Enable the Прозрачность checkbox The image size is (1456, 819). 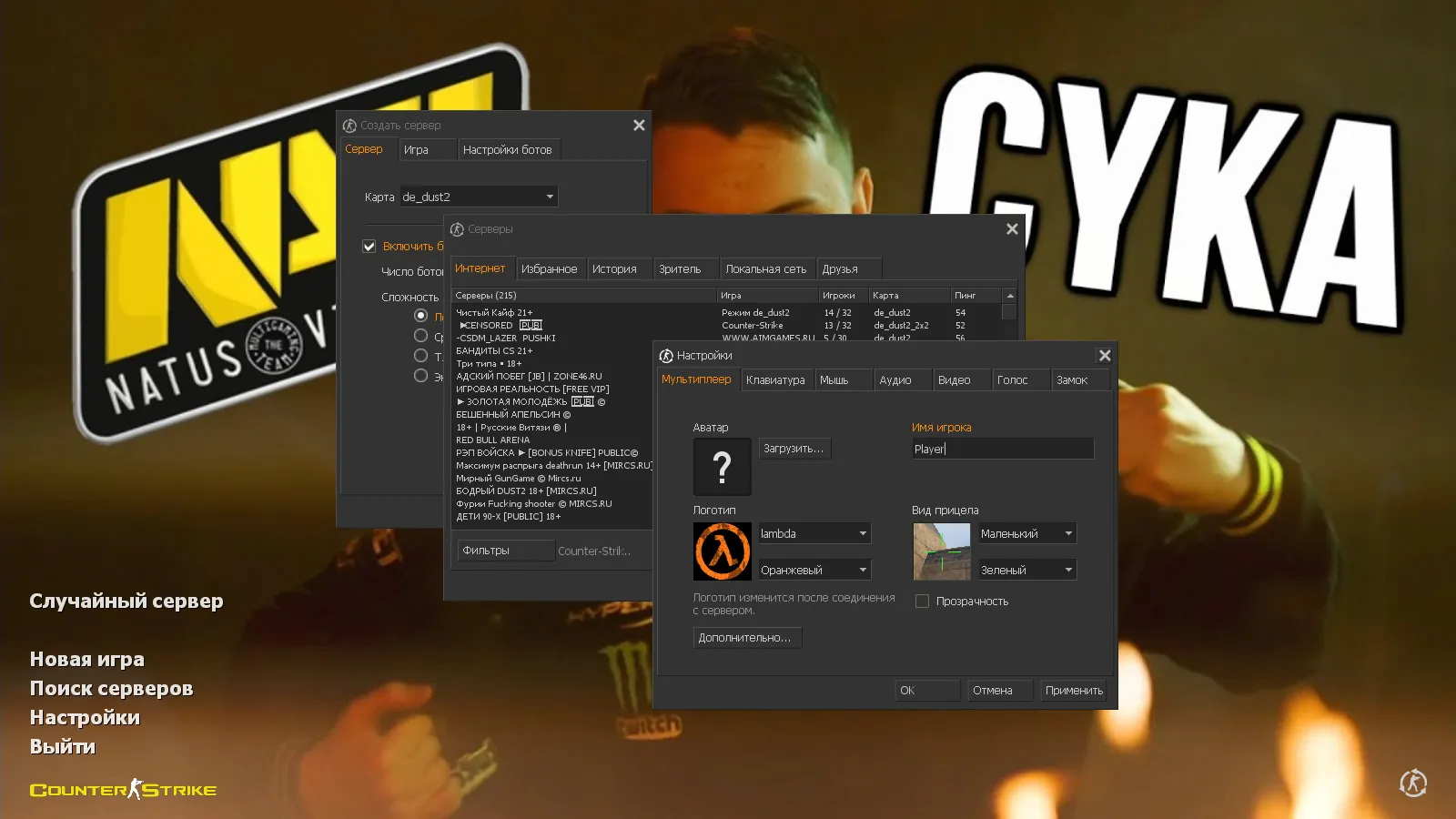pos(922,601)
